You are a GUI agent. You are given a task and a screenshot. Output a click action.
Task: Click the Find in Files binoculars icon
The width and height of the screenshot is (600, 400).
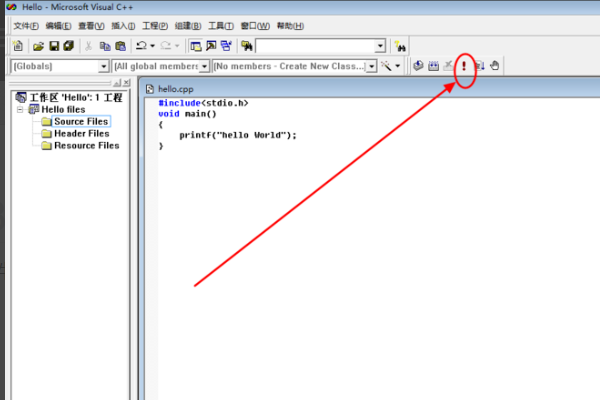click(x=247, y=46)
